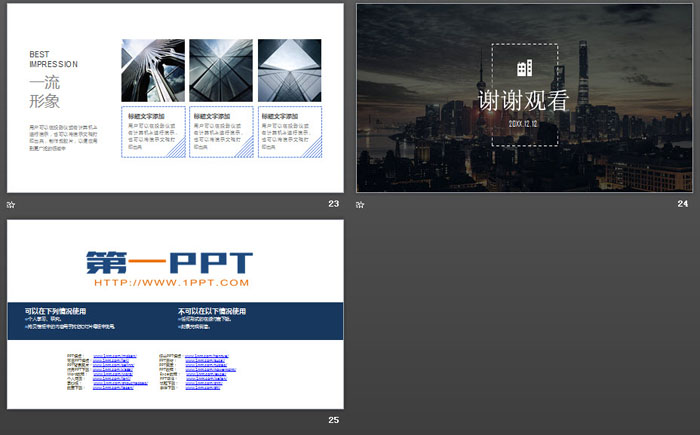
Task: Click the BEST IMPRESSION text
Action: pyautogui.click(x=54, y=59)
